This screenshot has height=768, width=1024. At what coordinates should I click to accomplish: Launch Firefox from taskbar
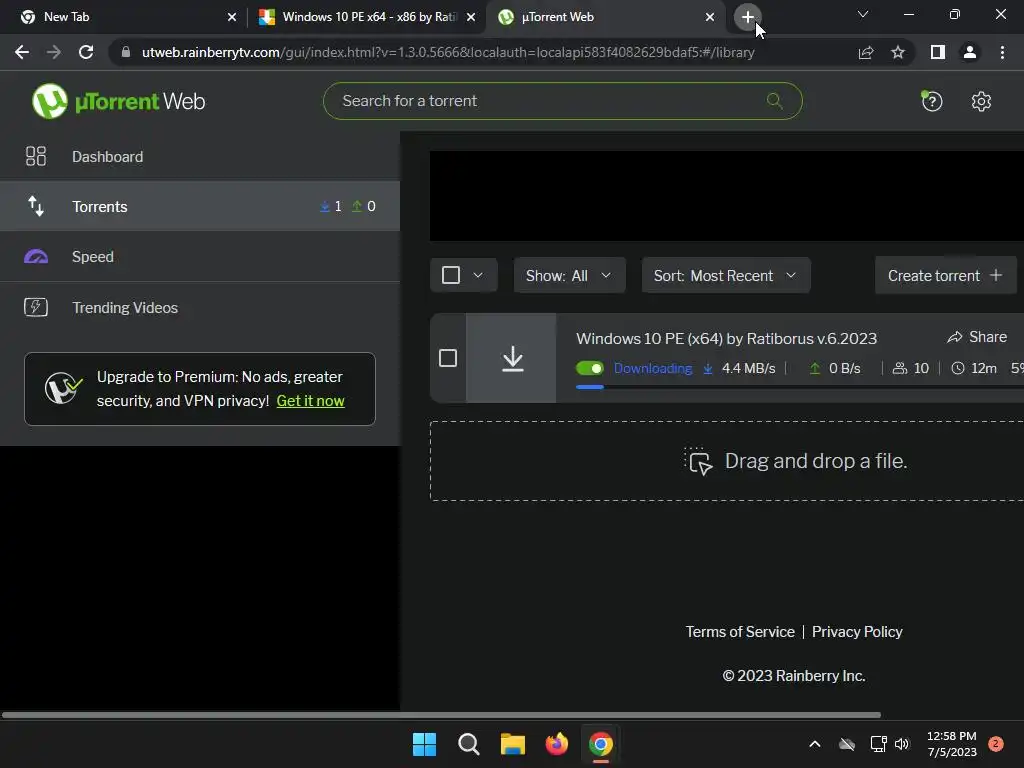pos(556,744)
